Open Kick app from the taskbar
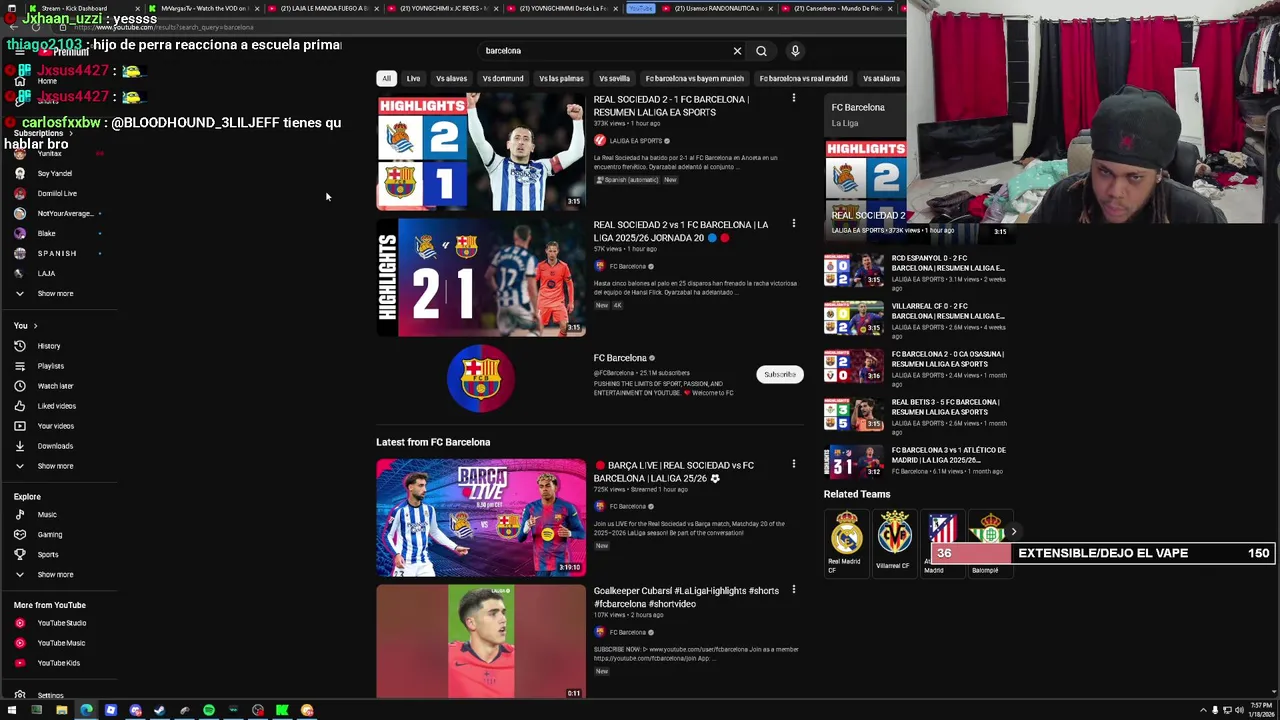This screenshot has height=720, width=1280. point(282,711)
